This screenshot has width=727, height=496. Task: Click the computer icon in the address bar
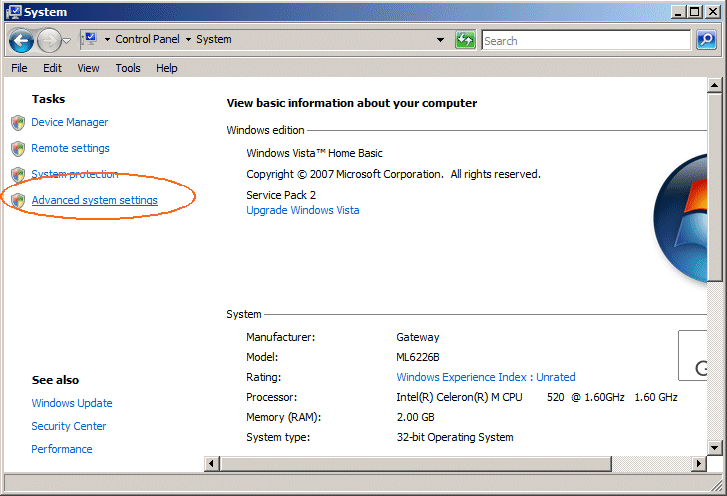pos(90,40)
